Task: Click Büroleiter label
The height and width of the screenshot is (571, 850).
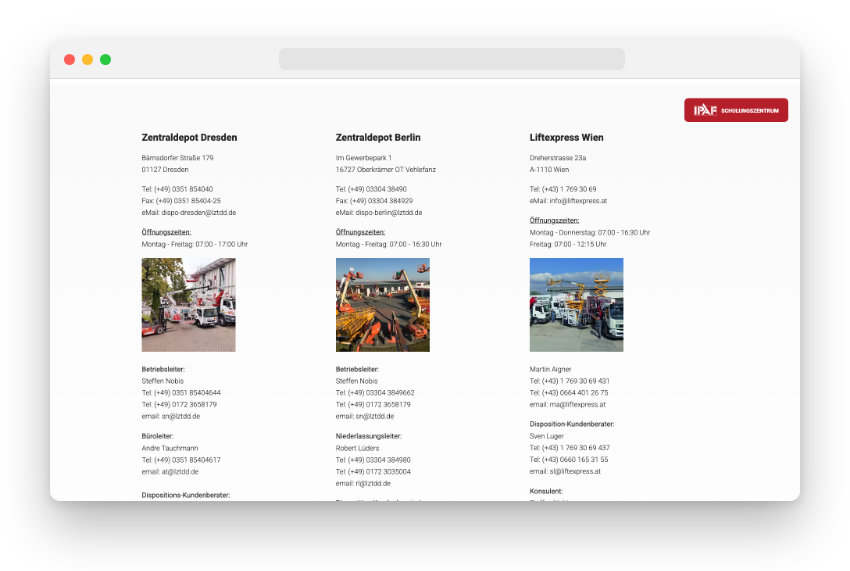Action: tap(157, 436)
